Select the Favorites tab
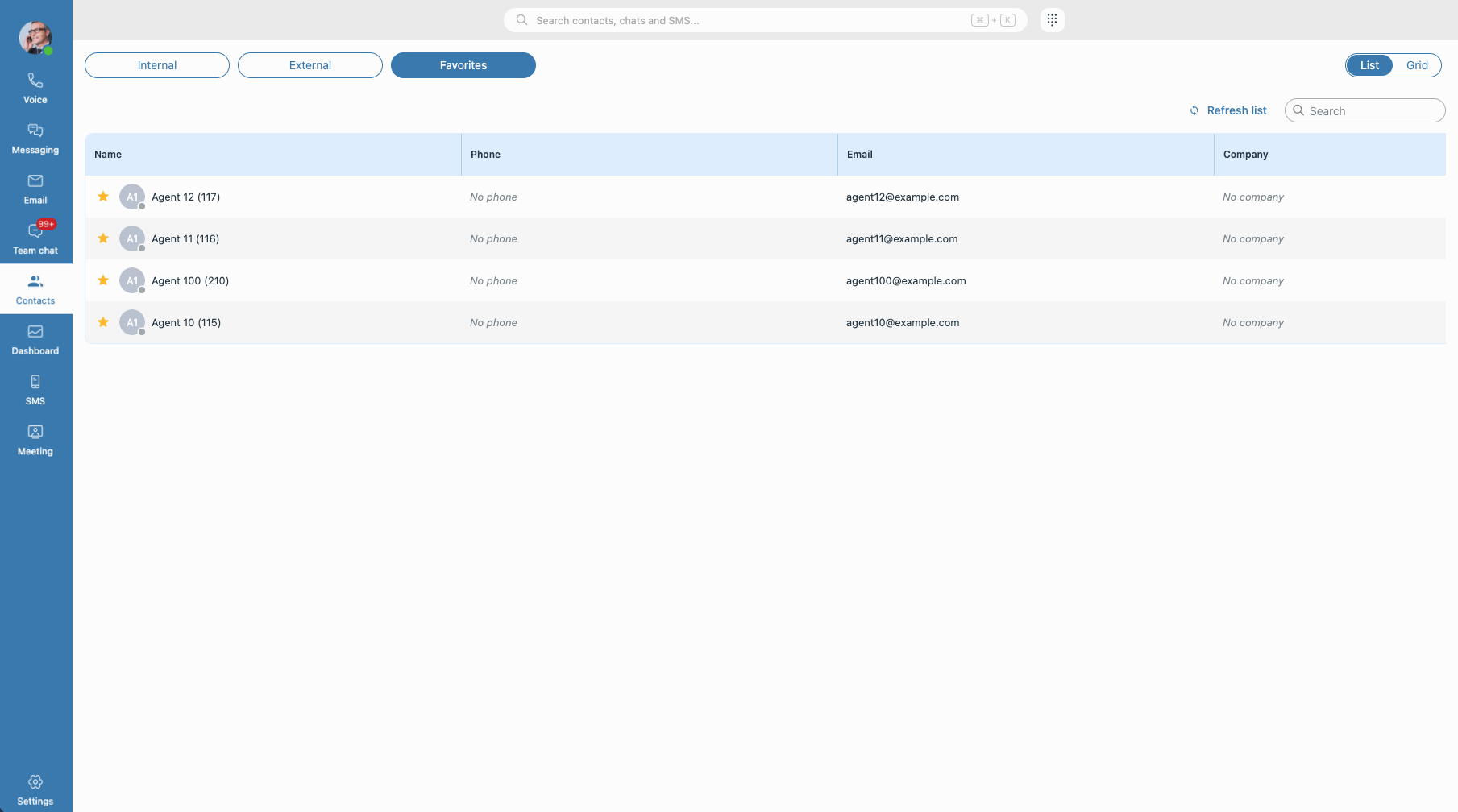 (463, 65)
